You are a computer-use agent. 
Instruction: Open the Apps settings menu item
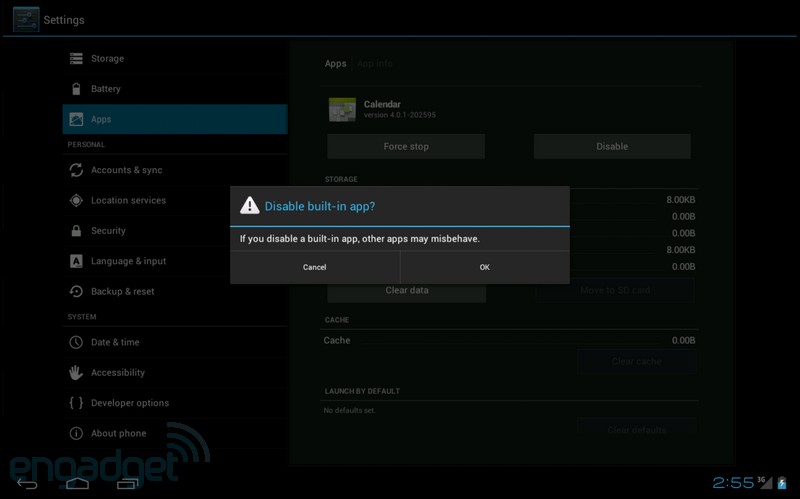point(175,119)
